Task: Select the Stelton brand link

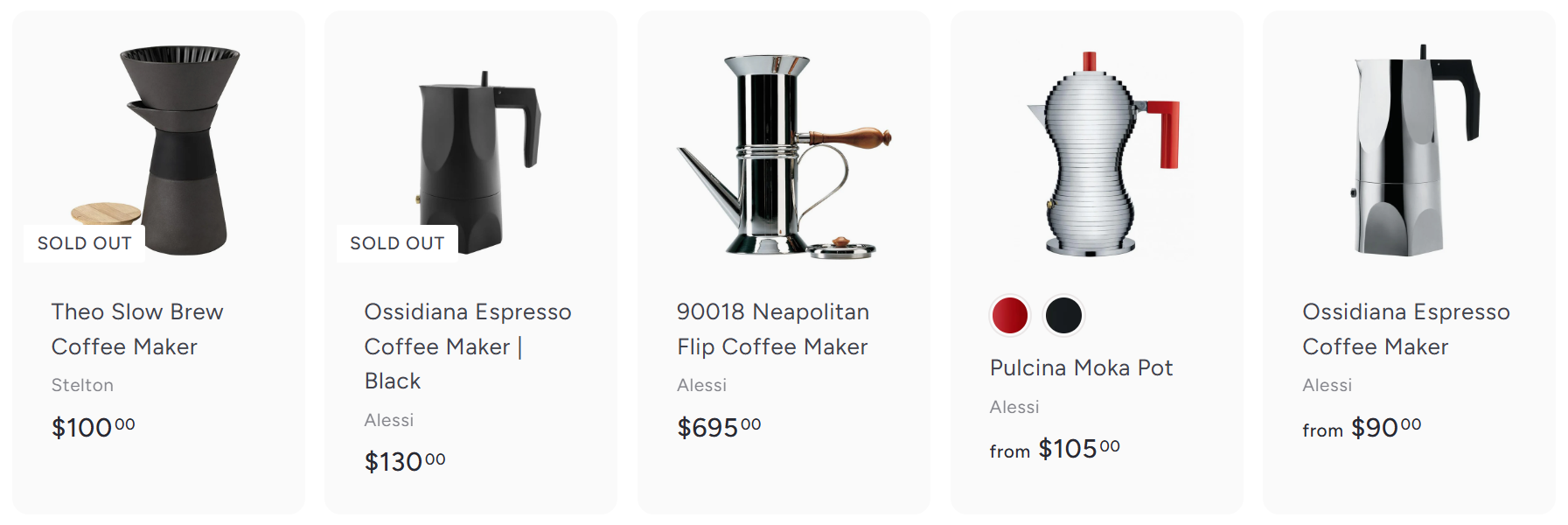Action: (x=81, y=385)
